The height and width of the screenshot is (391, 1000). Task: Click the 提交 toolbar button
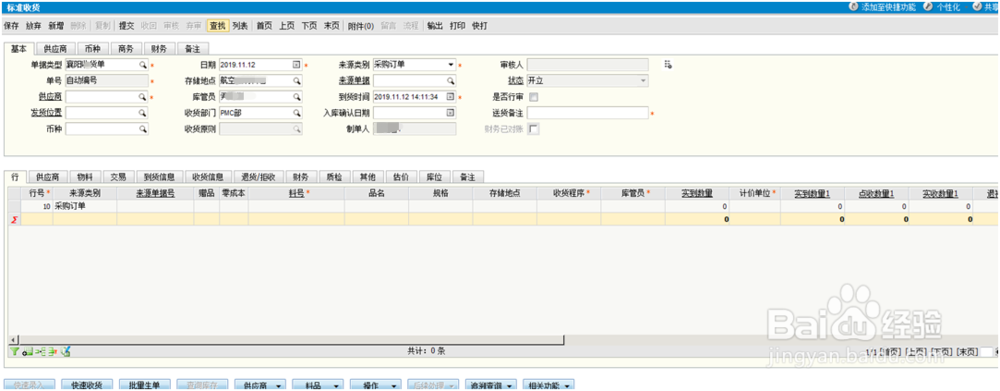127,26
